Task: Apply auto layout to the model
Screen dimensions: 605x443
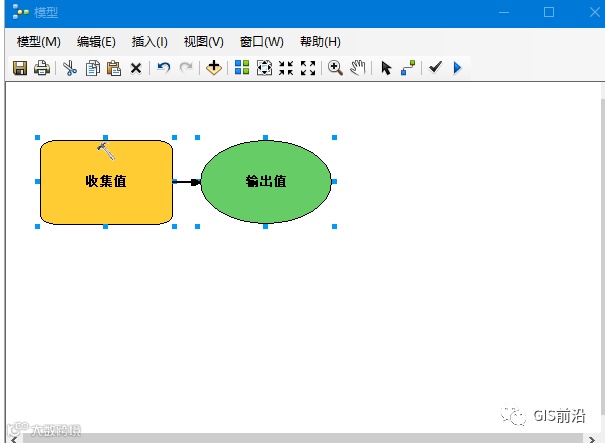Action: pos(242,68)
